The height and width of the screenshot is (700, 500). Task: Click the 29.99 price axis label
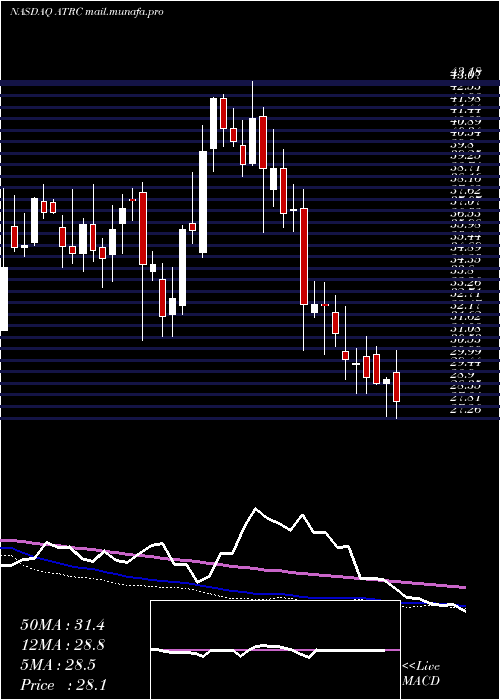pos(465,352)
